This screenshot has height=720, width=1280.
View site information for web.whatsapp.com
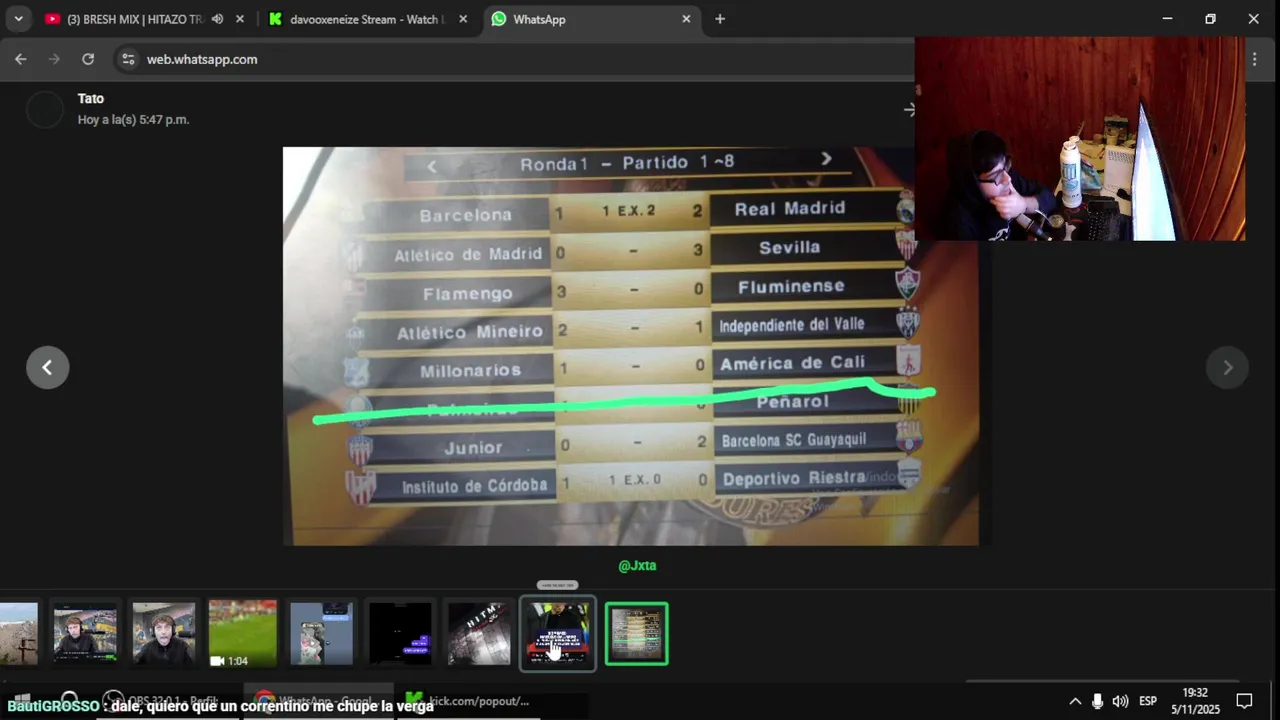click(128, 59)
